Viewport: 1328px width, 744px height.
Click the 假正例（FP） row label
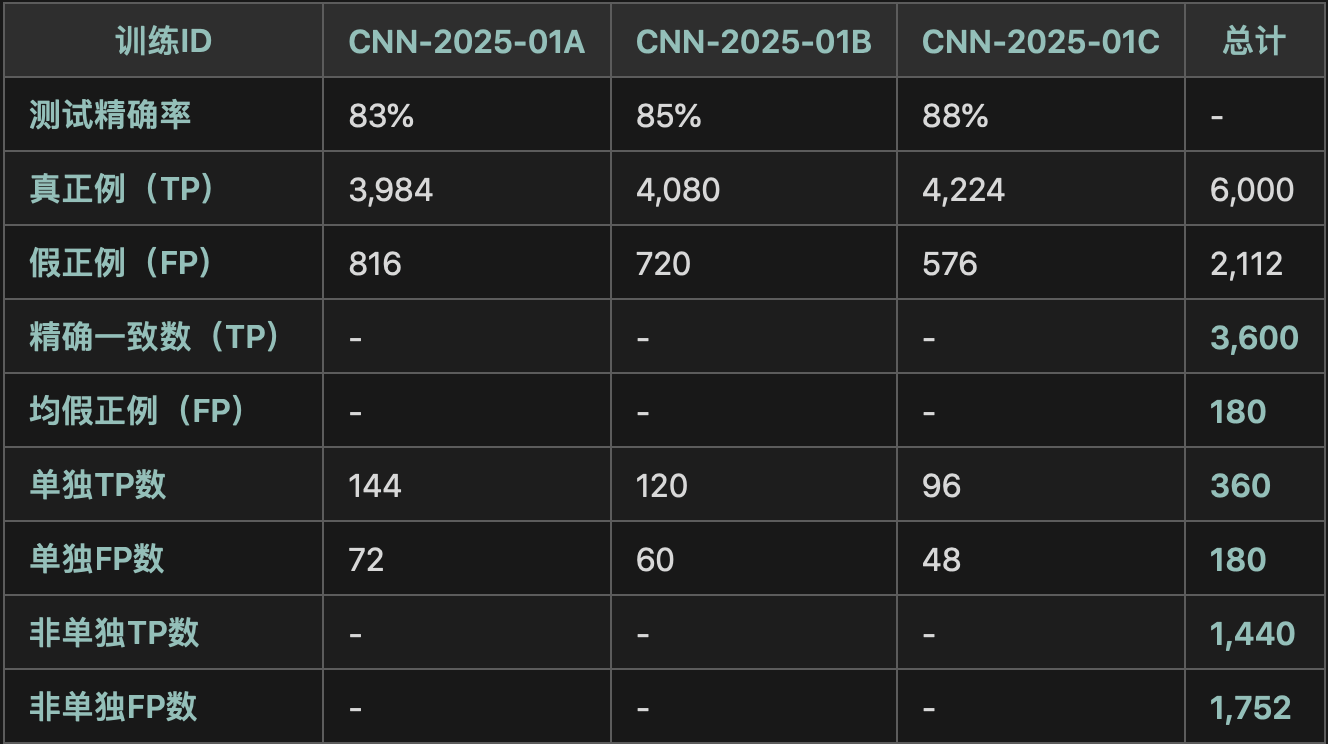pyautogui.click(x=124, y=263)
